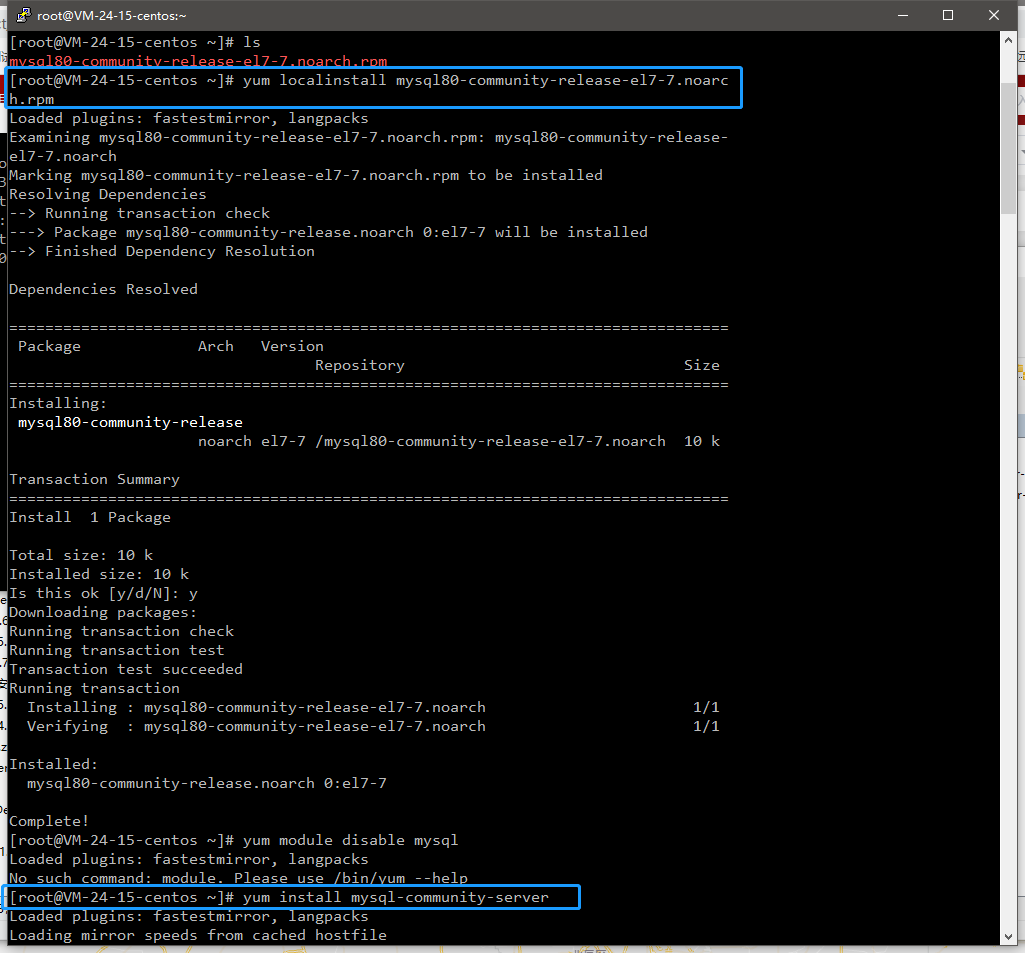Image resolution: width=1025 pixels, height=953 pixels.
Task: Click the No such command: module error line
Action: (x=237, y=878)
